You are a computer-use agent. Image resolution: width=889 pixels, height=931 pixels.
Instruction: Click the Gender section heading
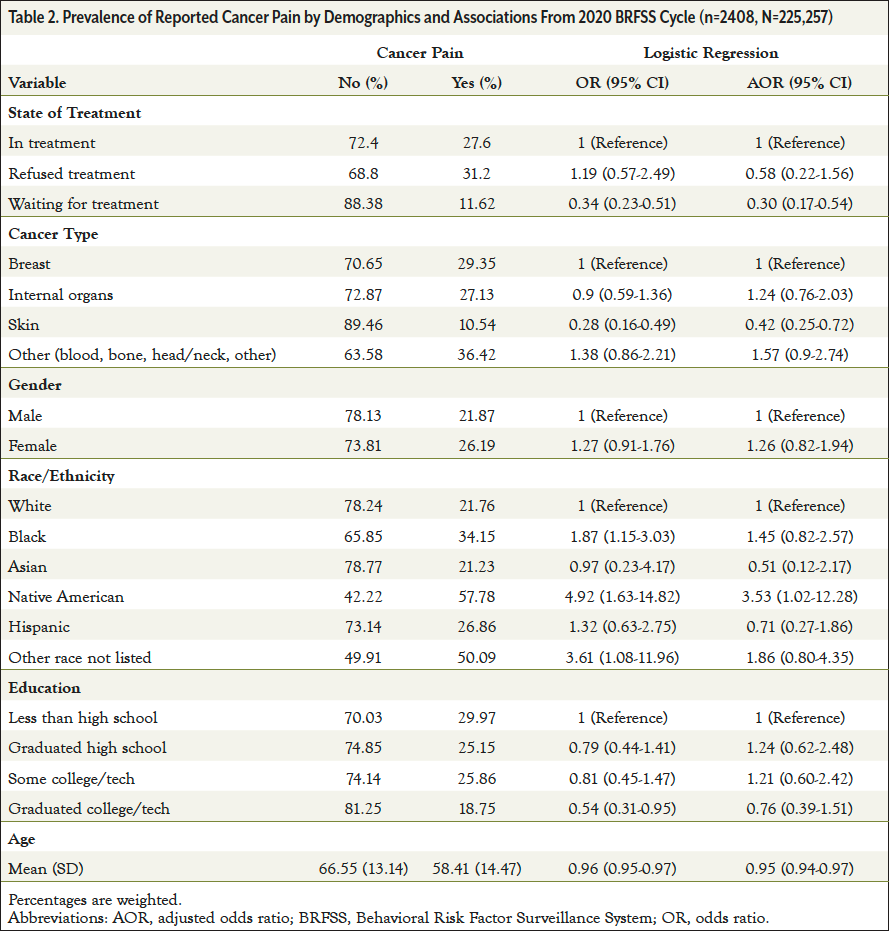[34, 385]
